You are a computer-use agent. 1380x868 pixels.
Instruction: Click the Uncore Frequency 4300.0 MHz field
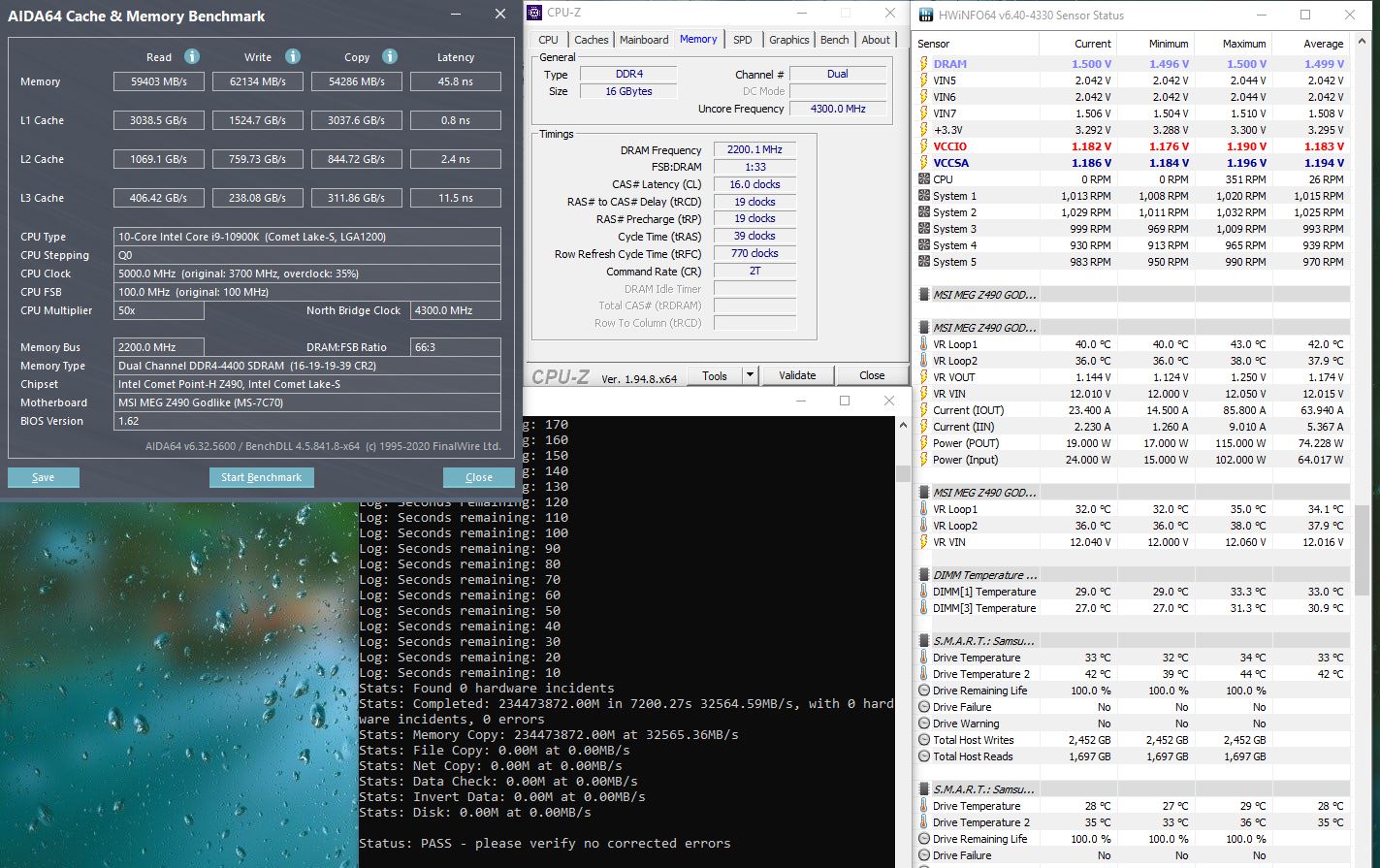click(x=839, y=109)
